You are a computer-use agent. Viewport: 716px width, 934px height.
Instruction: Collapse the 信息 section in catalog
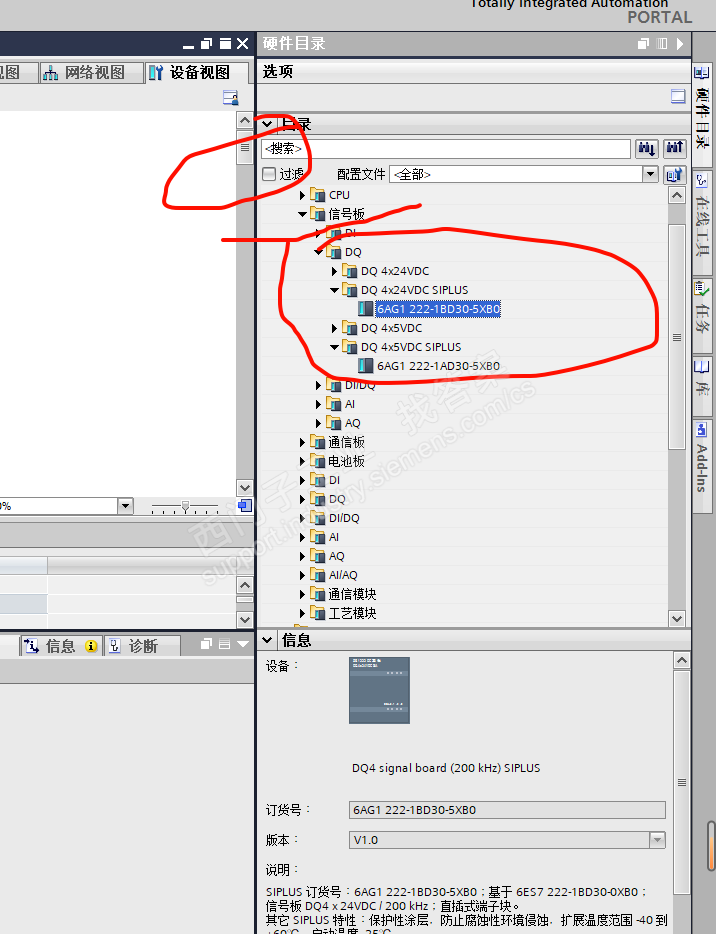point(267,640)
